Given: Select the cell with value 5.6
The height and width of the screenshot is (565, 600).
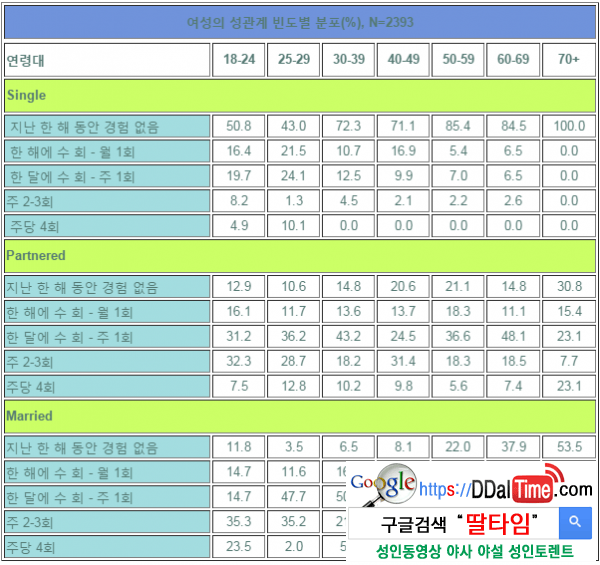Looking at the screenshot, I should pyautogui.click(x=458, y=386).
